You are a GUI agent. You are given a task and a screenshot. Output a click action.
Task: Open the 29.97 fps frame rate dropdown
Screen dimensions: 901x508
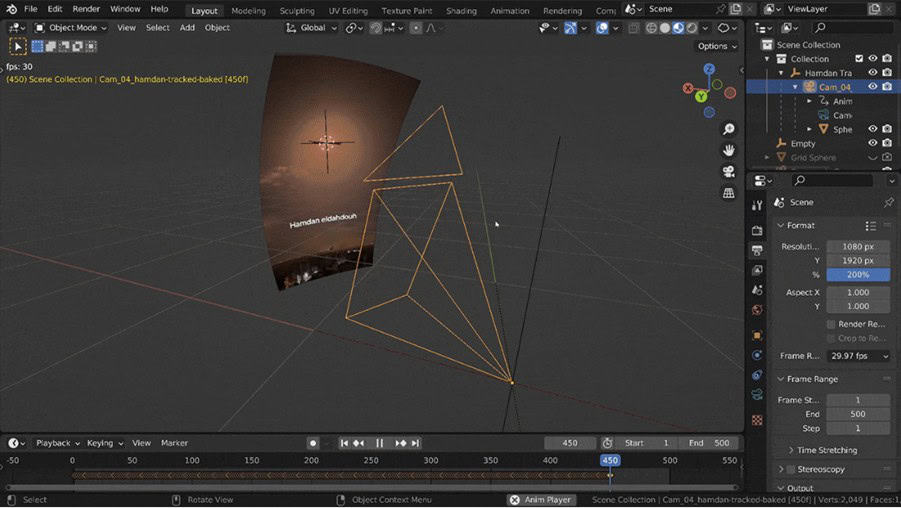pyautogui.click(x=859, y=356)
